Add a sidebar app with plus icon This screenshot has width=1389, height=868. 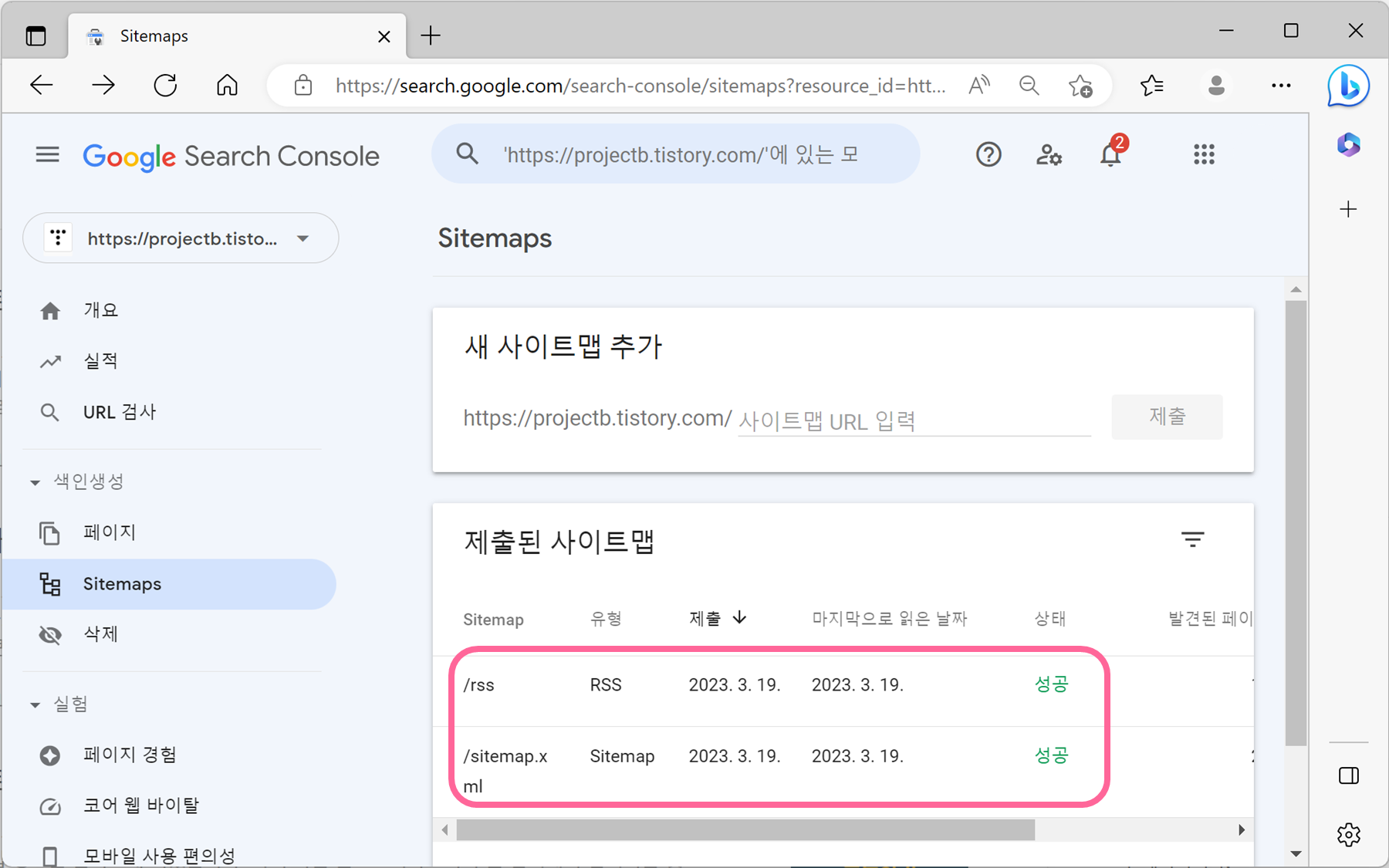pos(1348,209)
